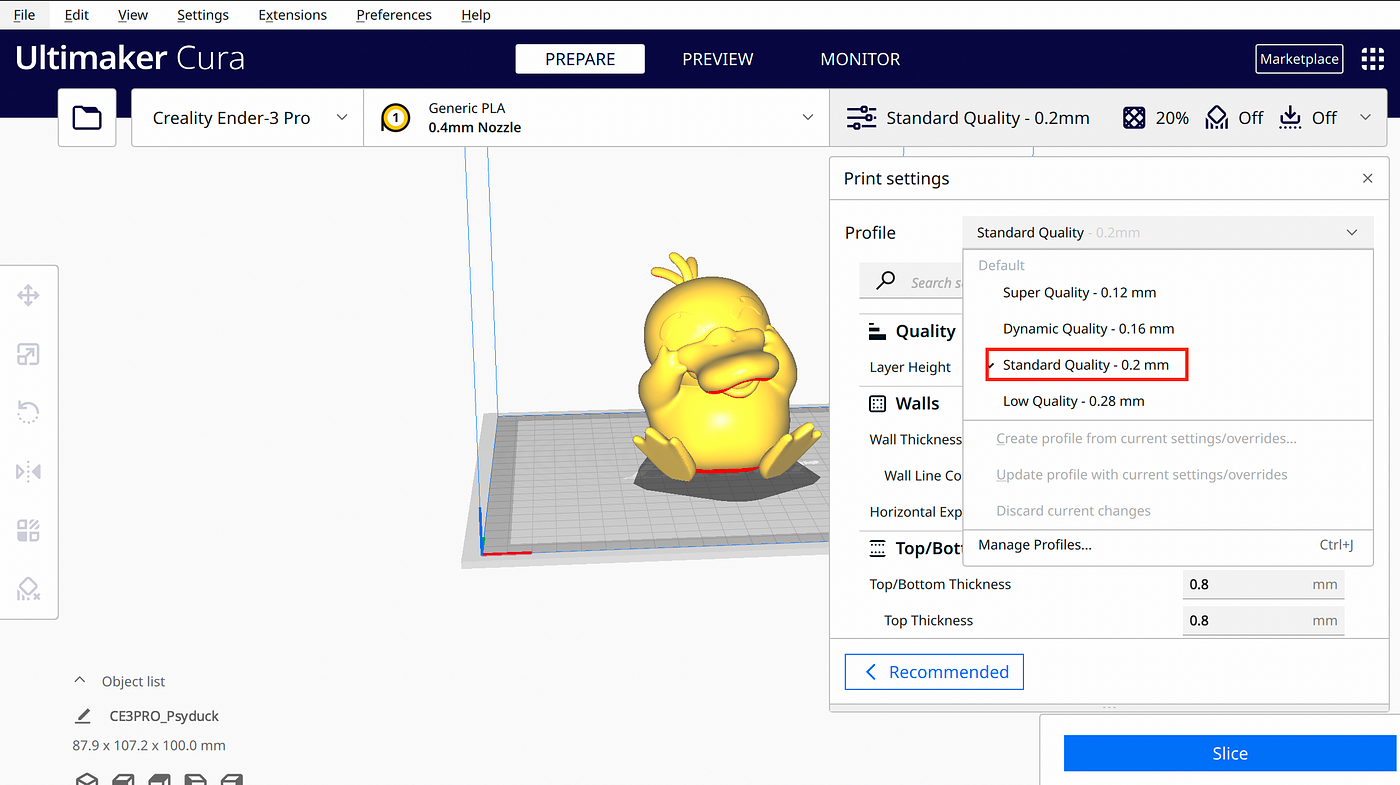Click the settings search field
The image size is (1400, 785).
click(912, 282)
